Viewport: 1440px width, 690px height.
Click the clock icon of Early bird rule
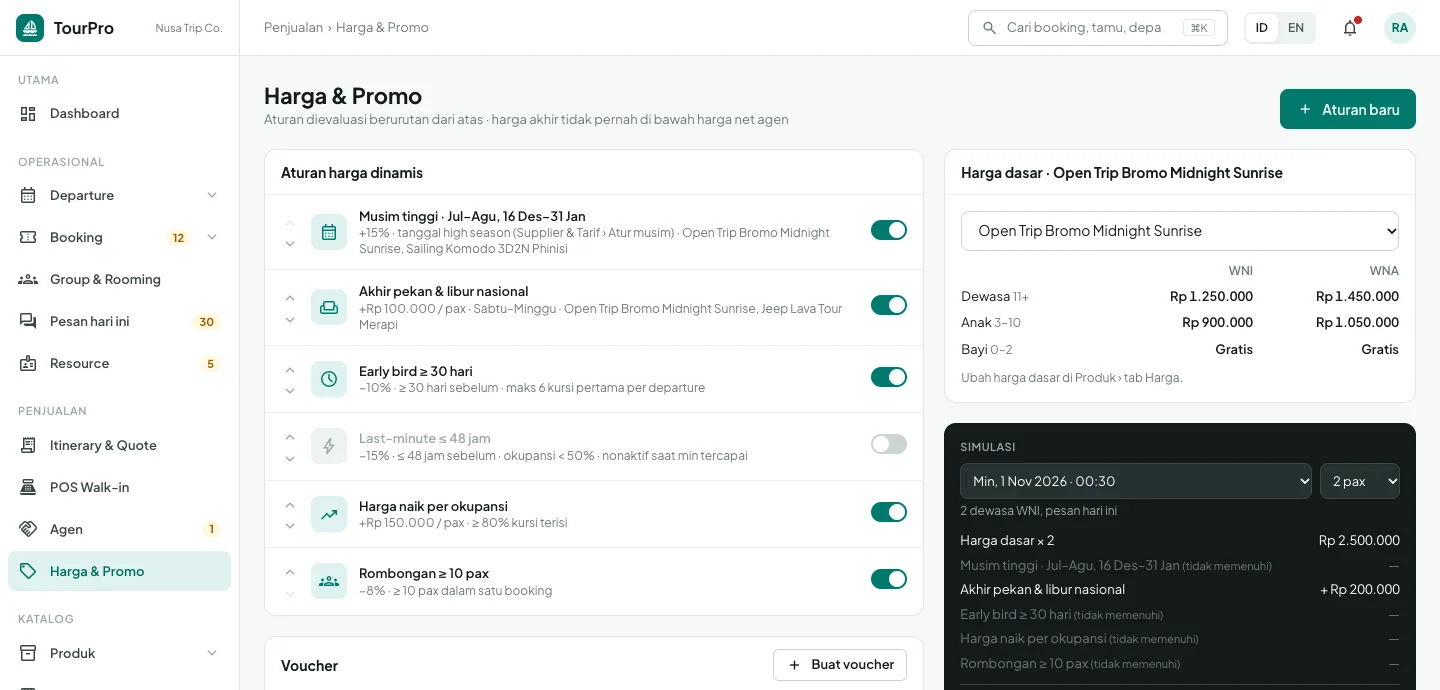coord(329,379)
